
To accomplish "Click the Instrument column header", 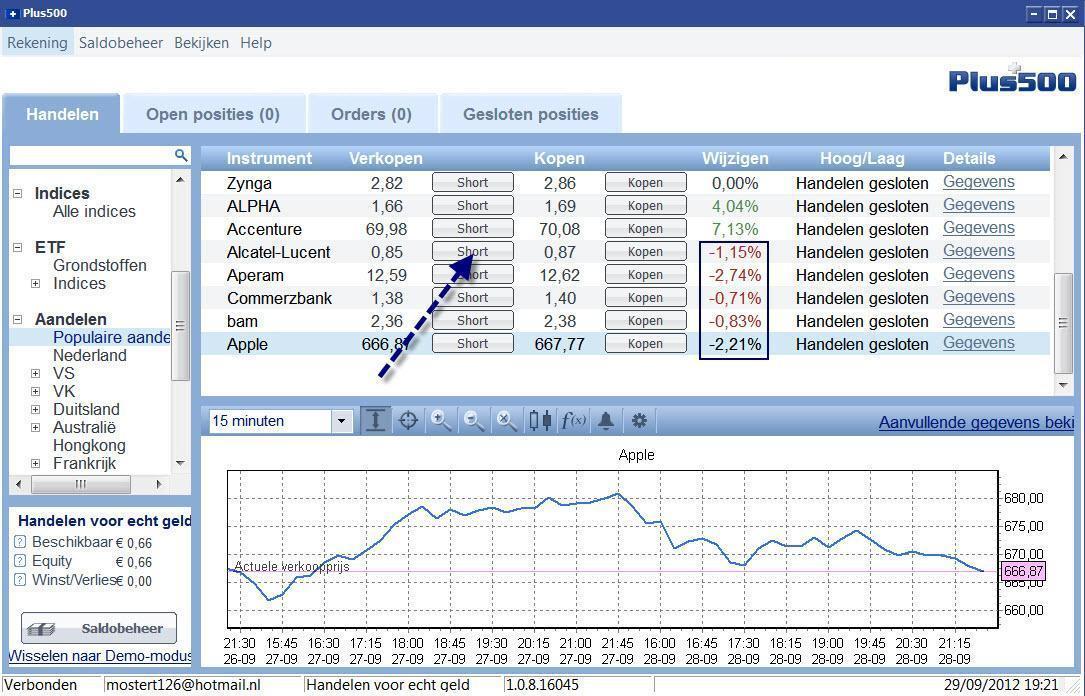I will [269, 158].
